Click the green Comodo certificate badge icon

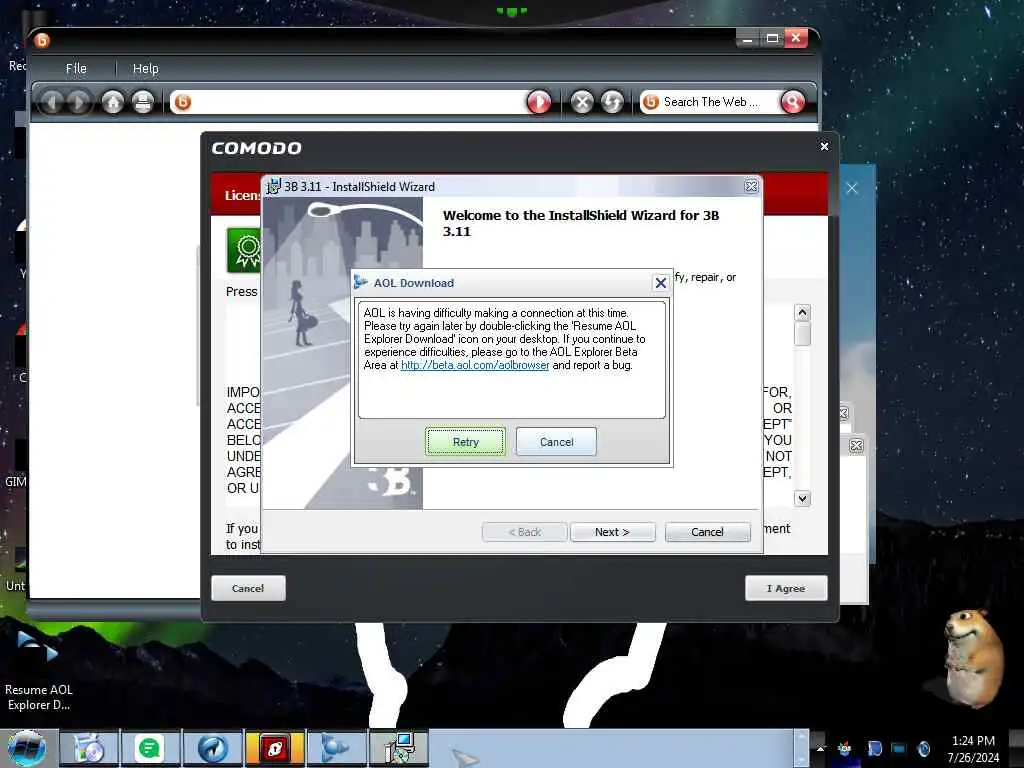tap(244, 249)
